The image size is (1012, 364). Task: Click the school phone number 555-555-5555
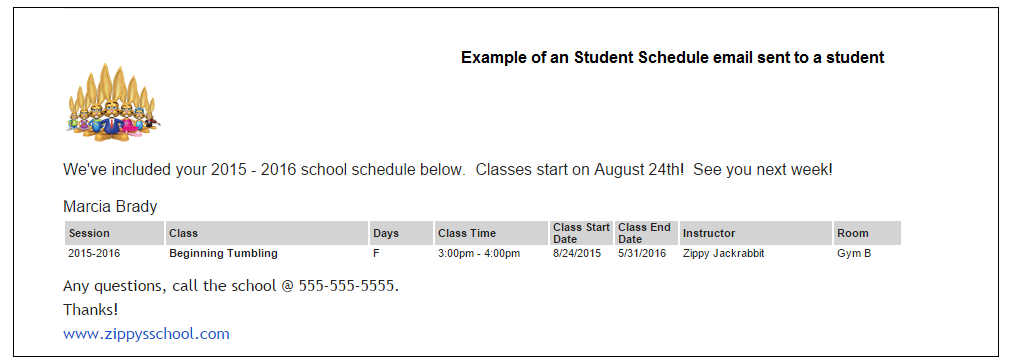(x=347, y=286)
